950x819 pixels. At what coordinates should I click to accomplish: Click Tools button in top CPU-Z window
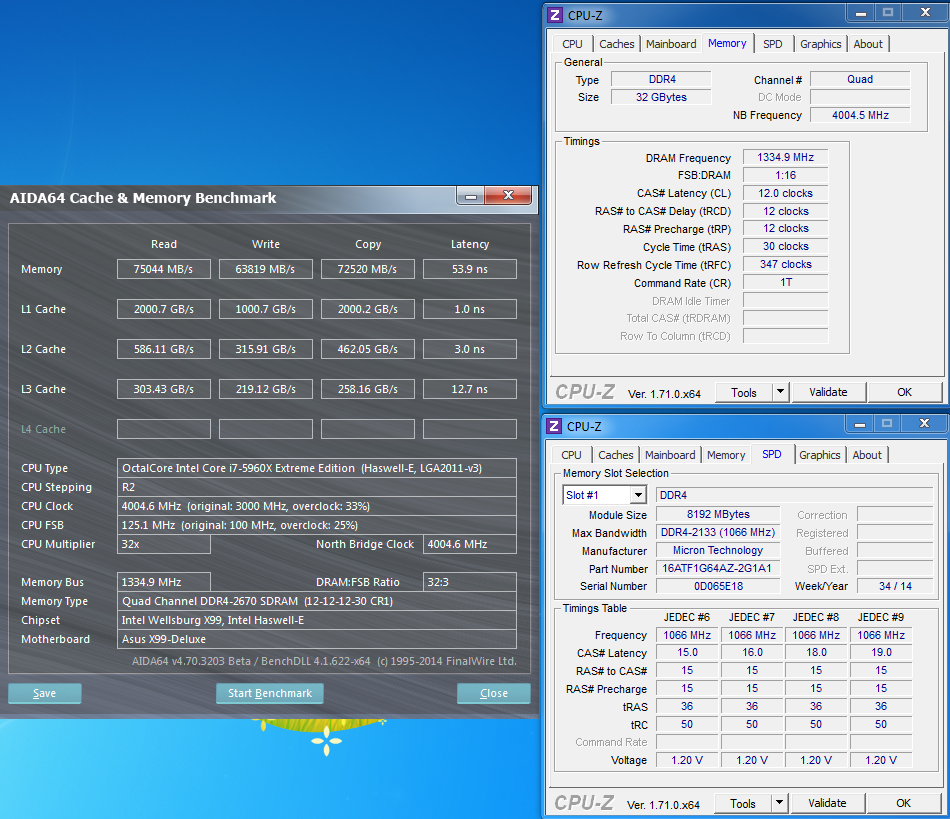pyautogui.click(x=744, y=393)
